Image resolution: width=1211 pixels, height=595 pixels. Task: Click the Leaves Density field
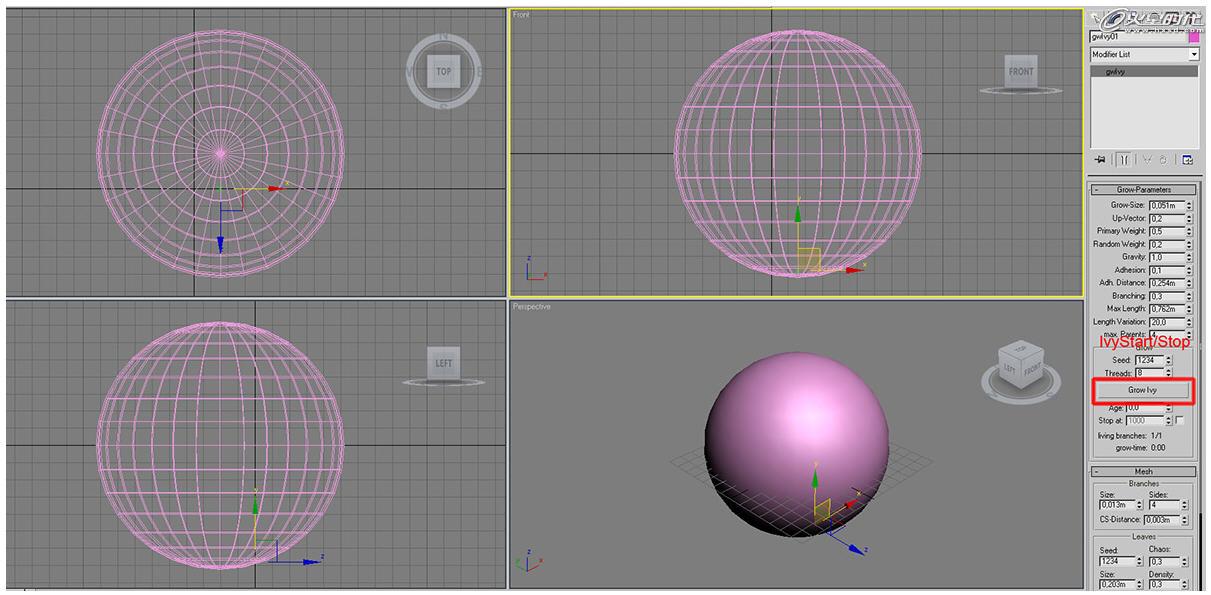pyautogui.click(x=1164, y=585)
